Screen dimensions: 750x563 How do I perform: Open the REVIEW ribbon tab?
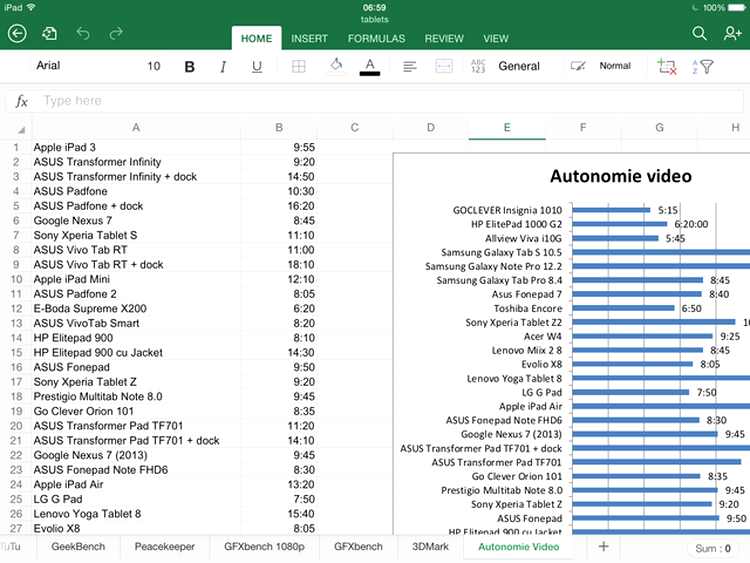tap(444, 38)
